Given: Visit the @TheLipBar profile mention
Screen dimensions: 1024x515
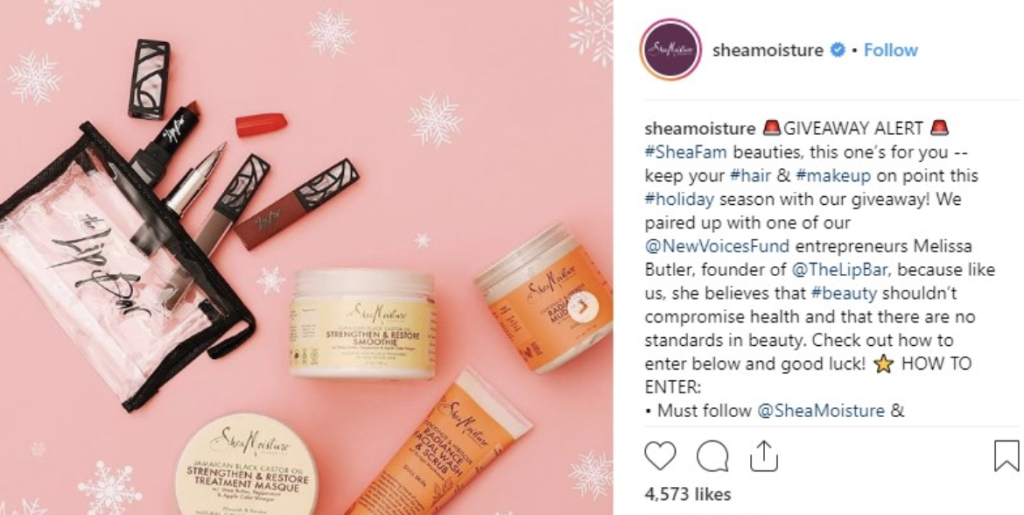Looking at the screenshot, I should point(839,270).
